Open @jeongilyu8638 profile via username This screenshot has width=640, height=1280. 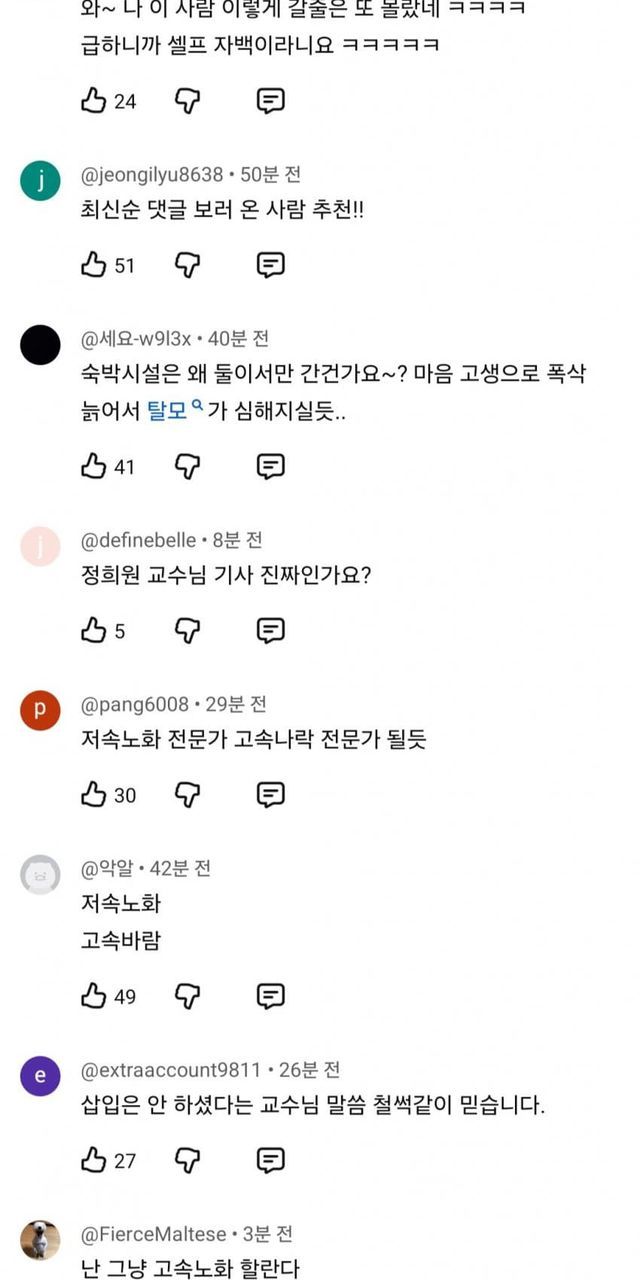(152, 175)
